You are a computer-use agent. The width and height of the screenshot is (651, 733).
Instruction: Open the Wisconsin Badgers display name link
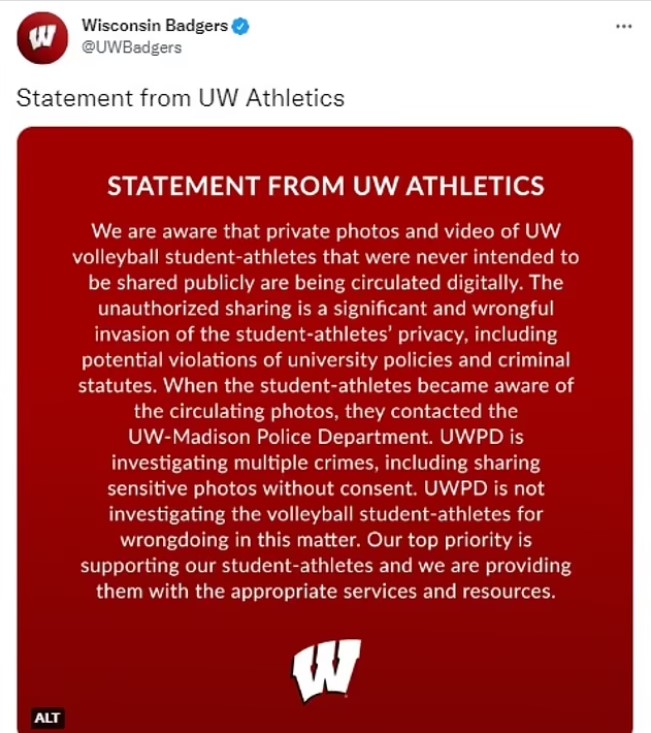coord(155,25)
